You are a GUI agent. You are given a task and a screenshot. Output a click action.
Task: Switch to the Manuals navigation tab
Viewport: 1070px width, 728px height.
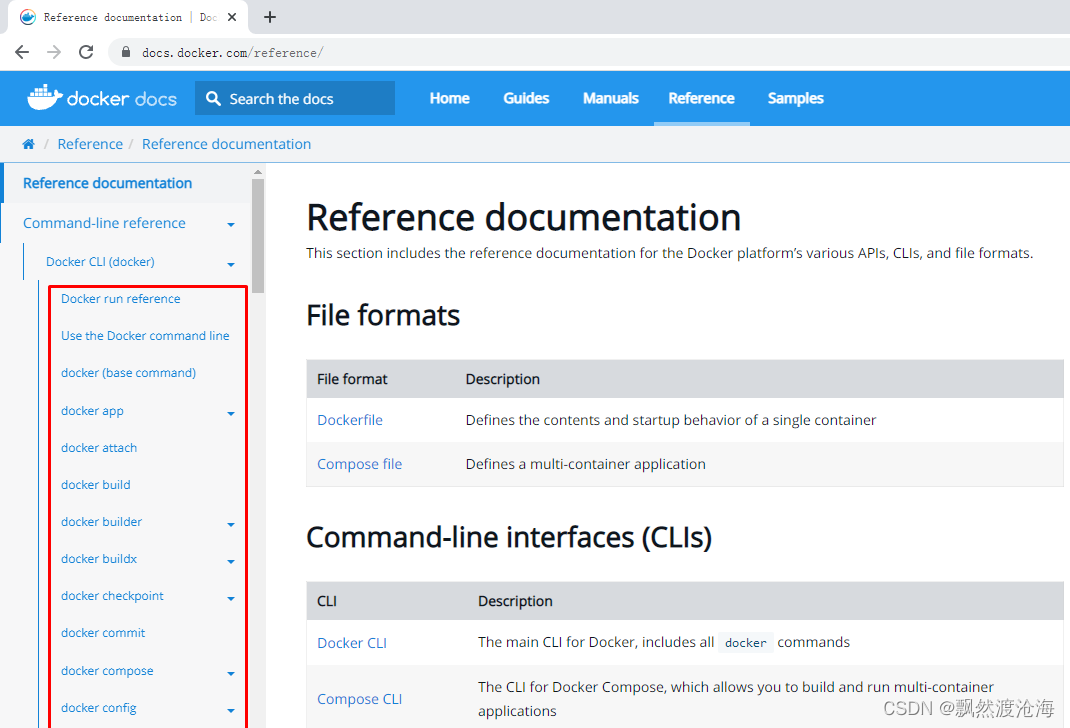click(610, 98)
